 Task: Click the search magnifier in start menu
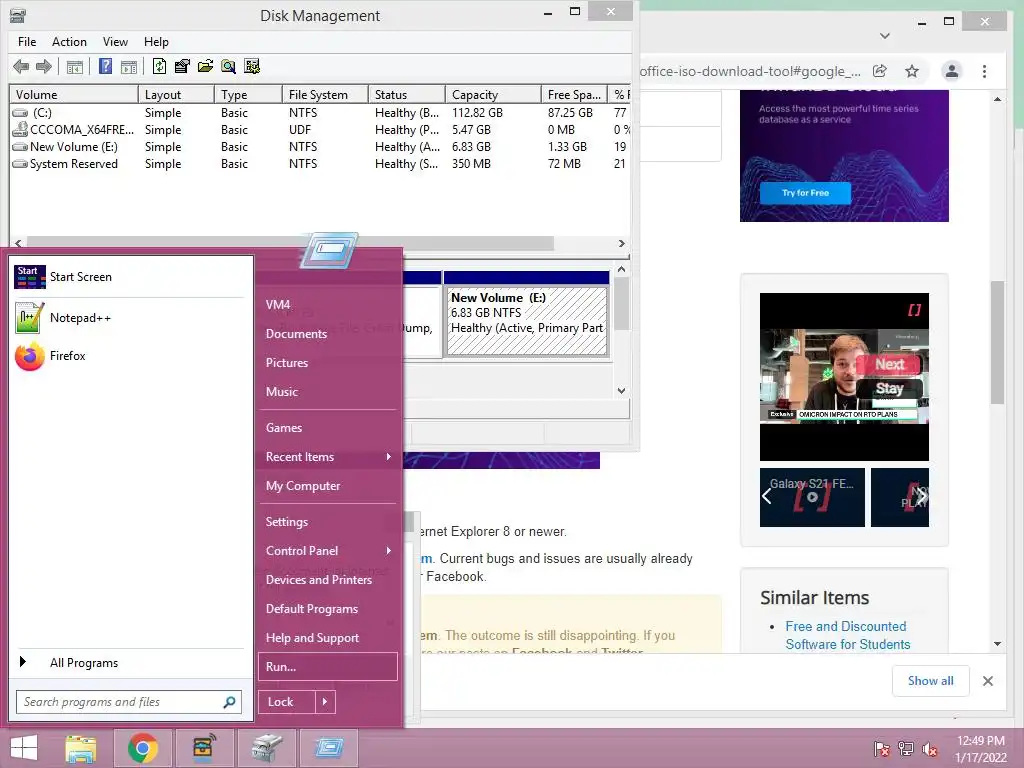(229, 702)
